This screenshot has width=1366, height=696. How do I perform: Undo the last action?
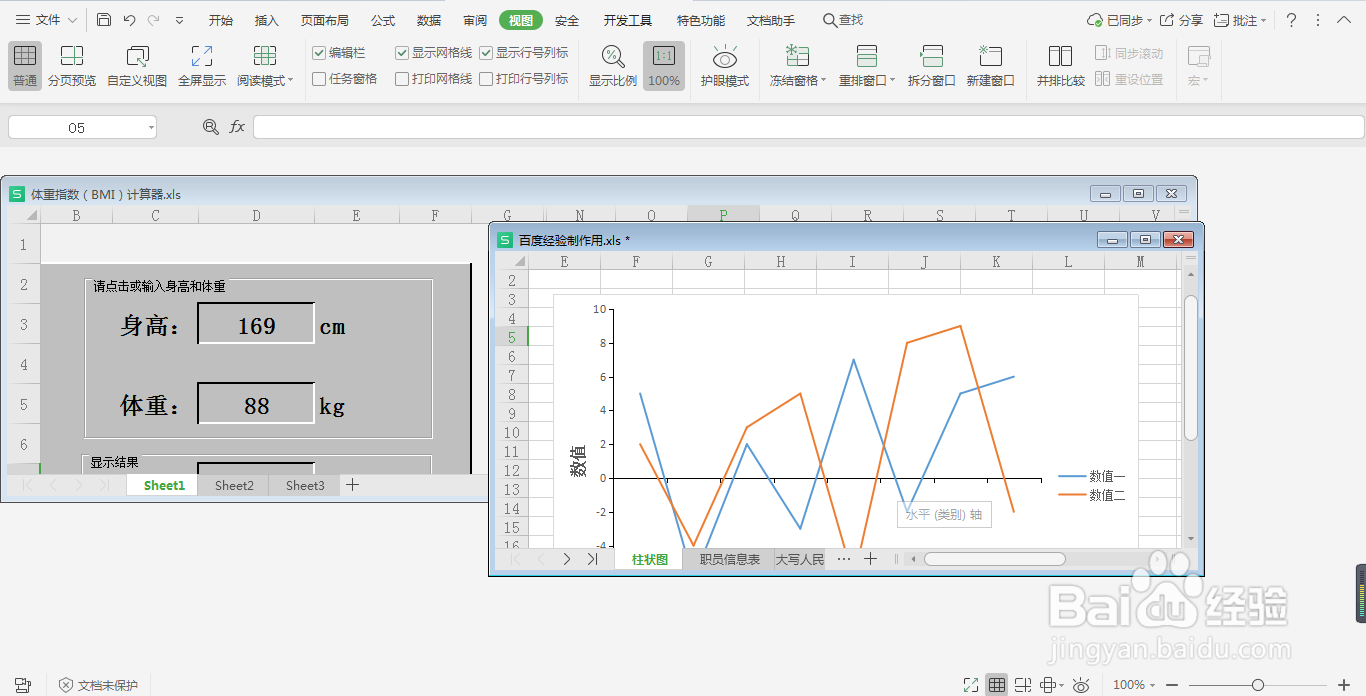tap(129, 20)
